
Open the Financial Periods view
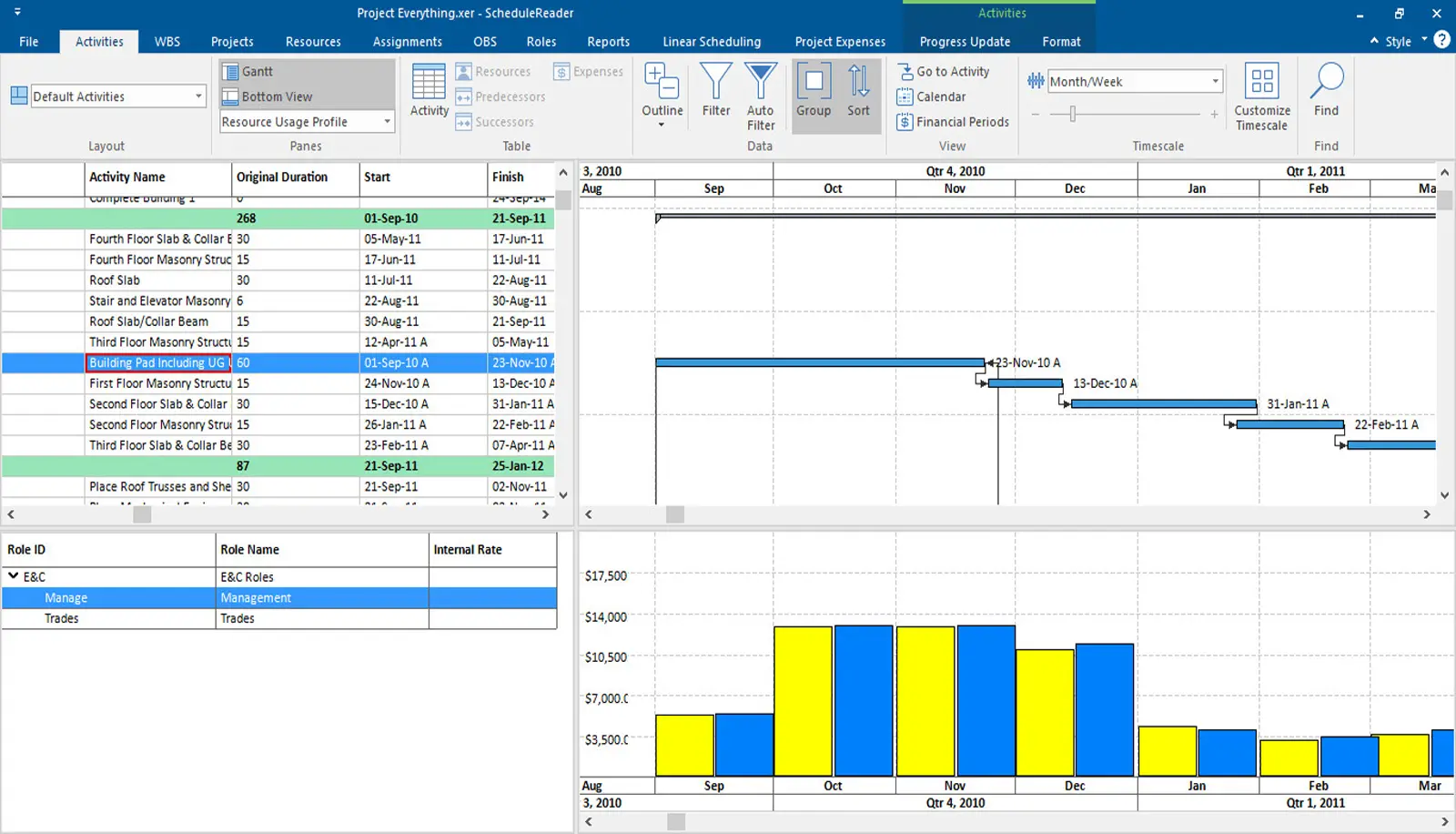[x=952, y=122]
